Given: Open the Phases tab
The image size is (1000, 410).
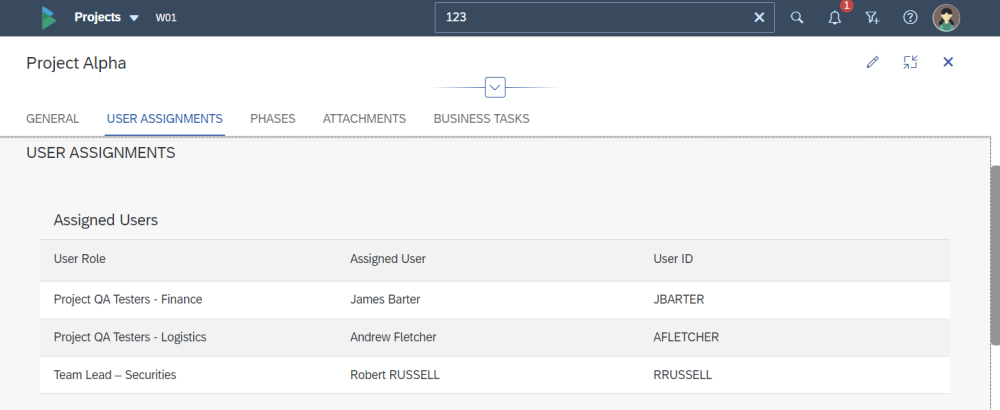Looking at the screenshot, I should [273, 119].
